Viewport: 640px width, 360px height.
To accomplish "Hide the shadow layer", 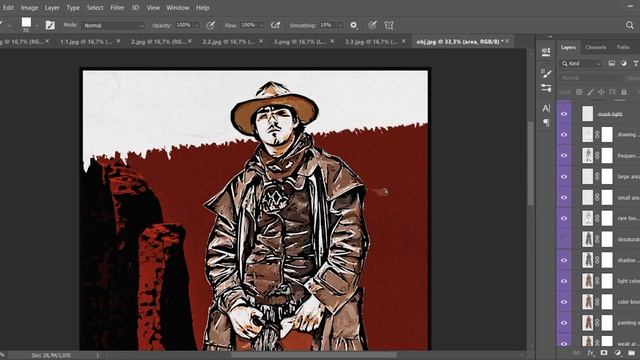I will click(x=564, y=260).
